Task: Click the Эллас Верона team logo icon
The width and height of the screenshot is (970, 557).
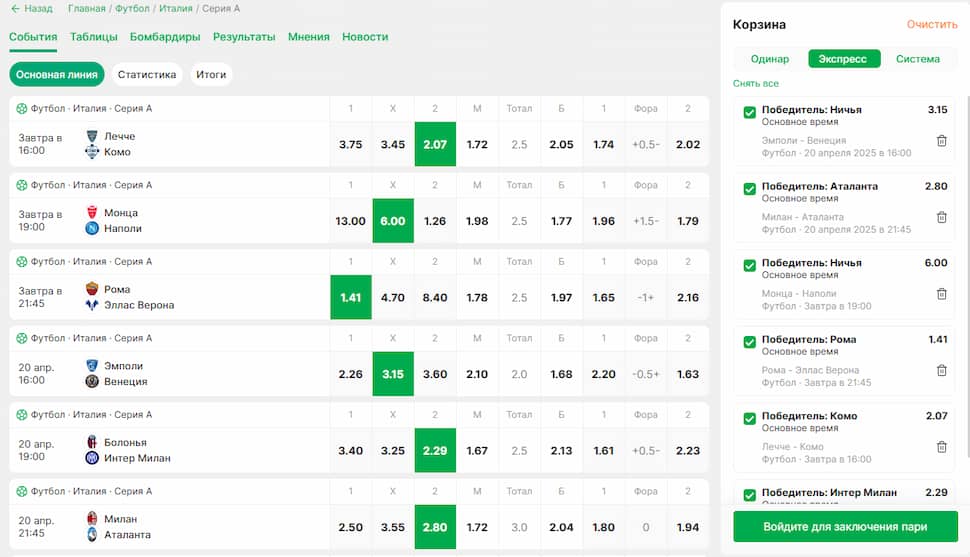Action: click(x=92, y=304)
